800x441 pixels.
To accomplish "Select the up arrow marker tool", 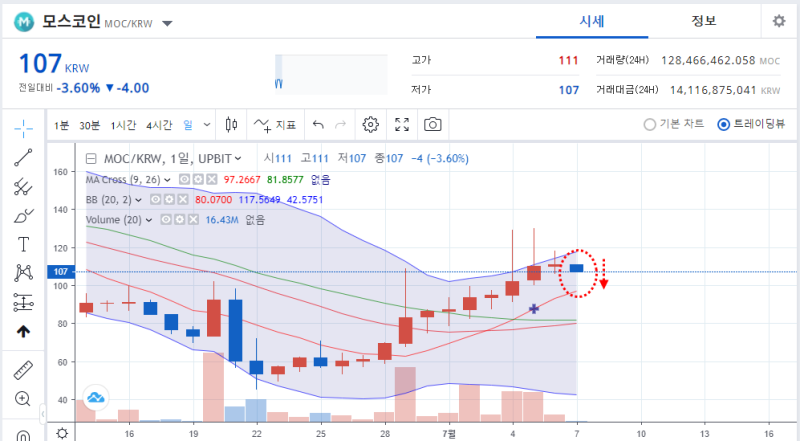I will pos(23,331).
